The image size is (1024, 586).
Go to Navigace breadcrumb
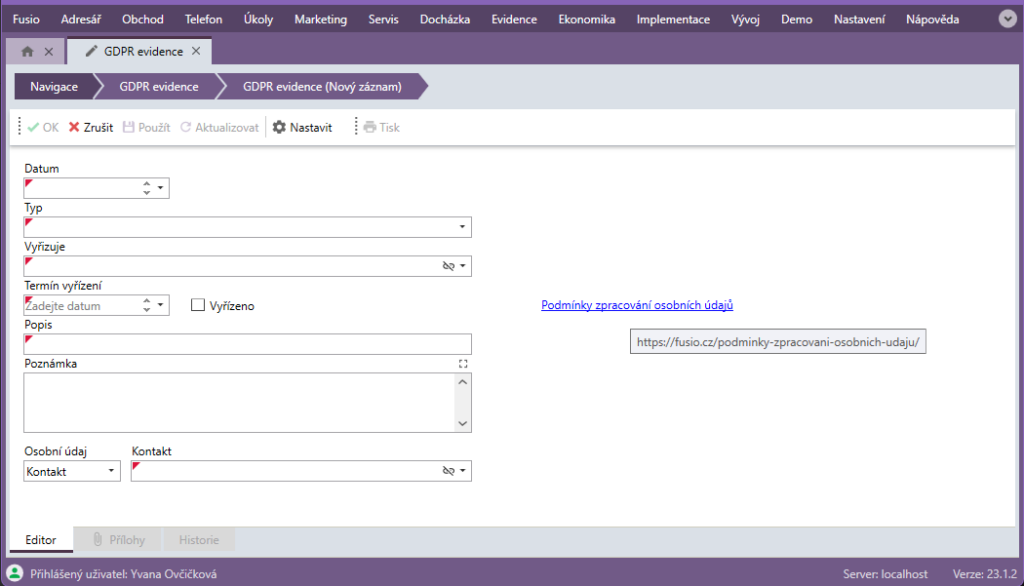click(53, 87)
